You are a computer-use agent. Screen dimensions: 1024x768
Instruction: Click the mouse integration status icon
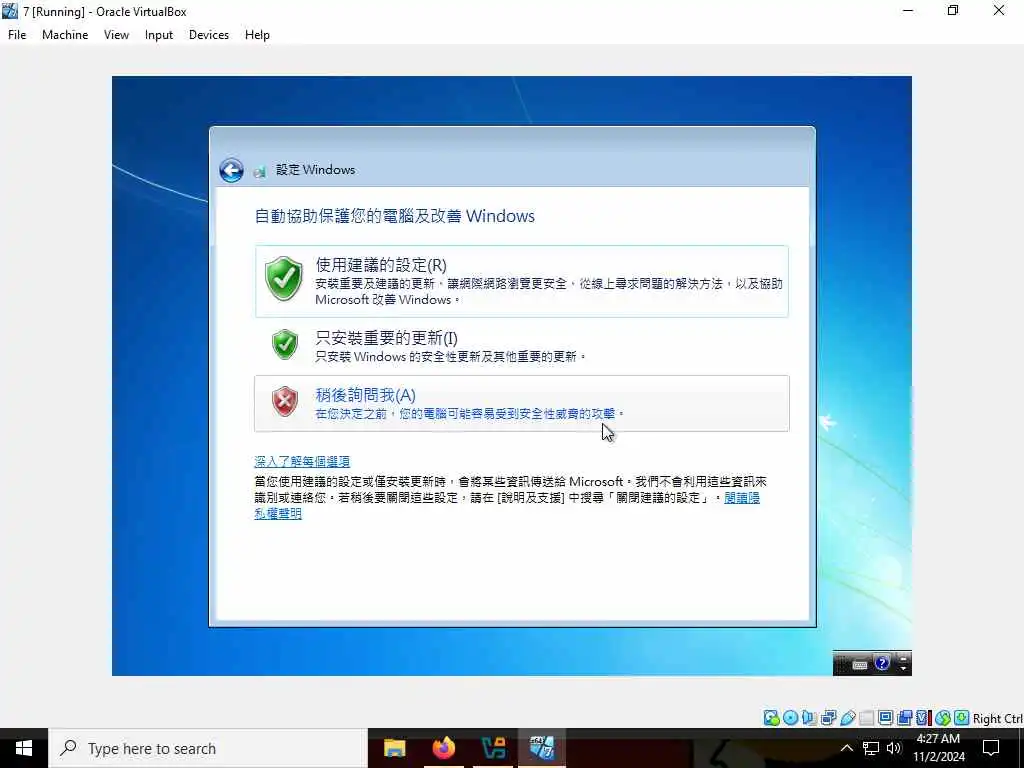click(x=942, y=718)
